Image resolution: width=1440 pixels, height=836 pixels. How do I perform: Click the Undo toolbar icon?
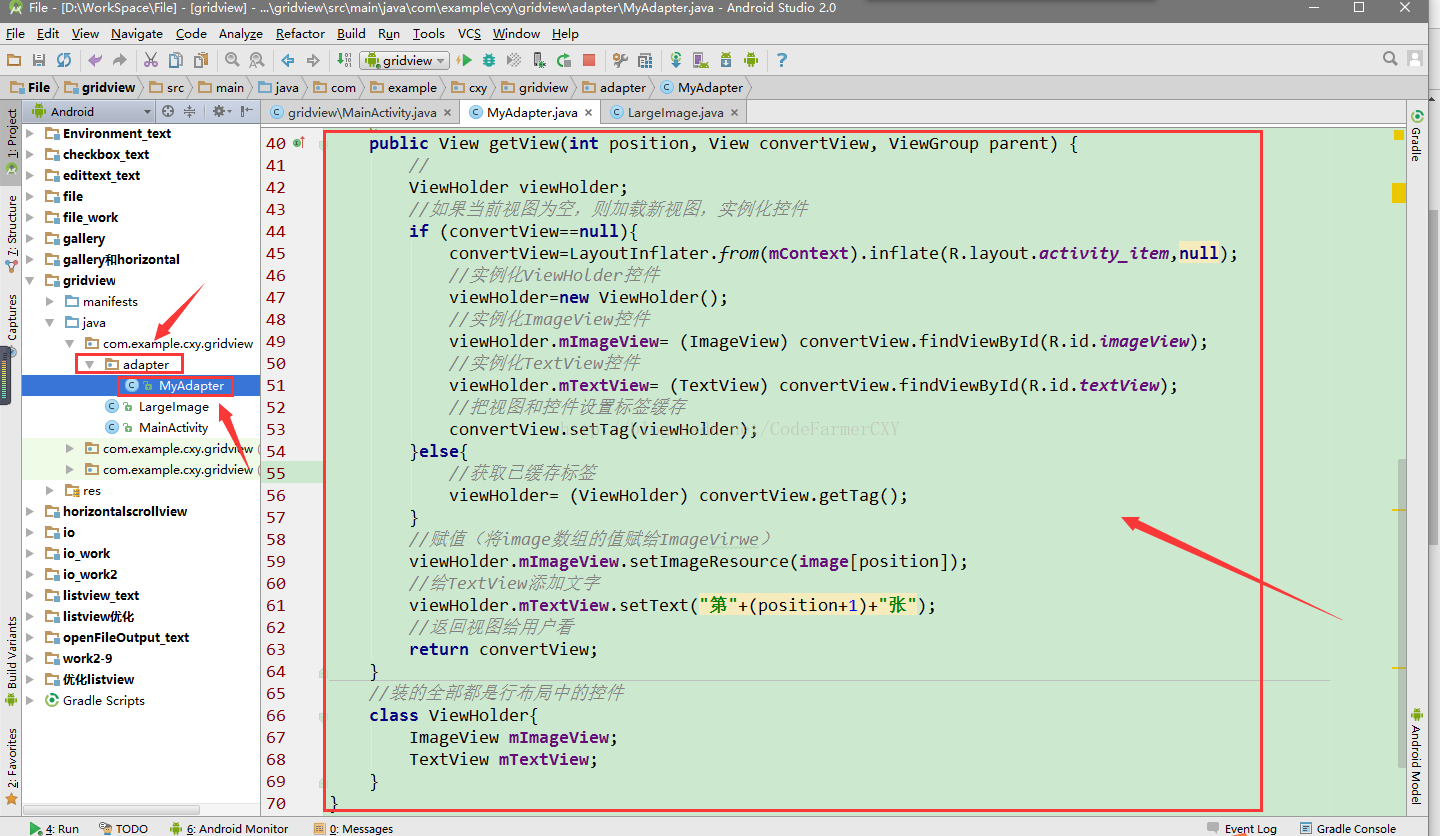(x=95, y=60)
